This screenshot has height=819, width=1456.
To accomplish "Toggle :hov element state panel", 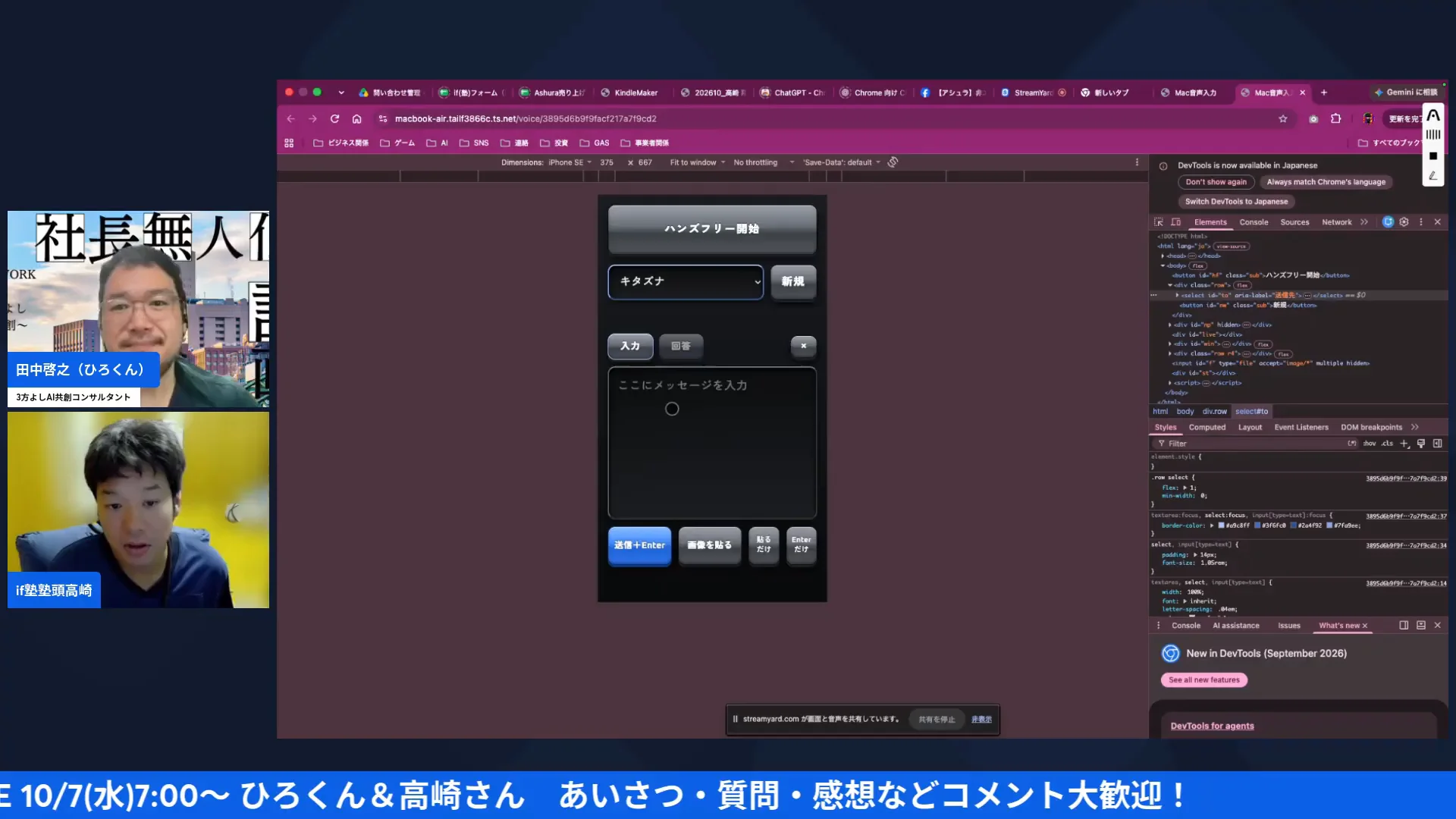I will click(1370, 444).
